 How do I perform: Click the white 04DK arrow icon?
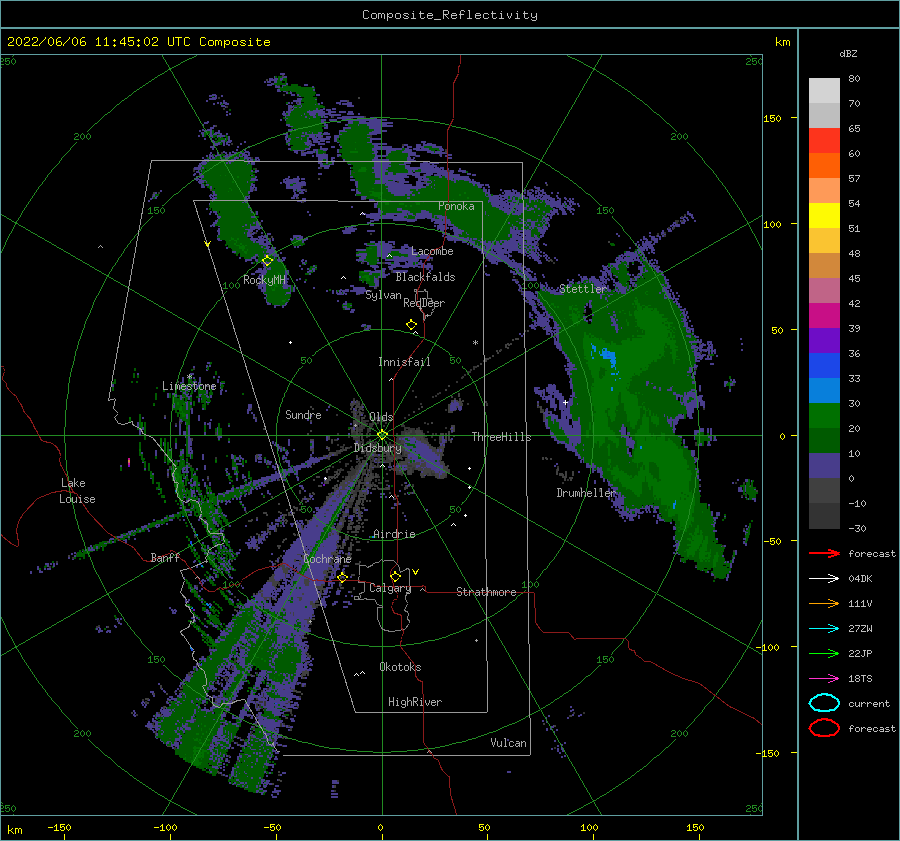(824, 579)
